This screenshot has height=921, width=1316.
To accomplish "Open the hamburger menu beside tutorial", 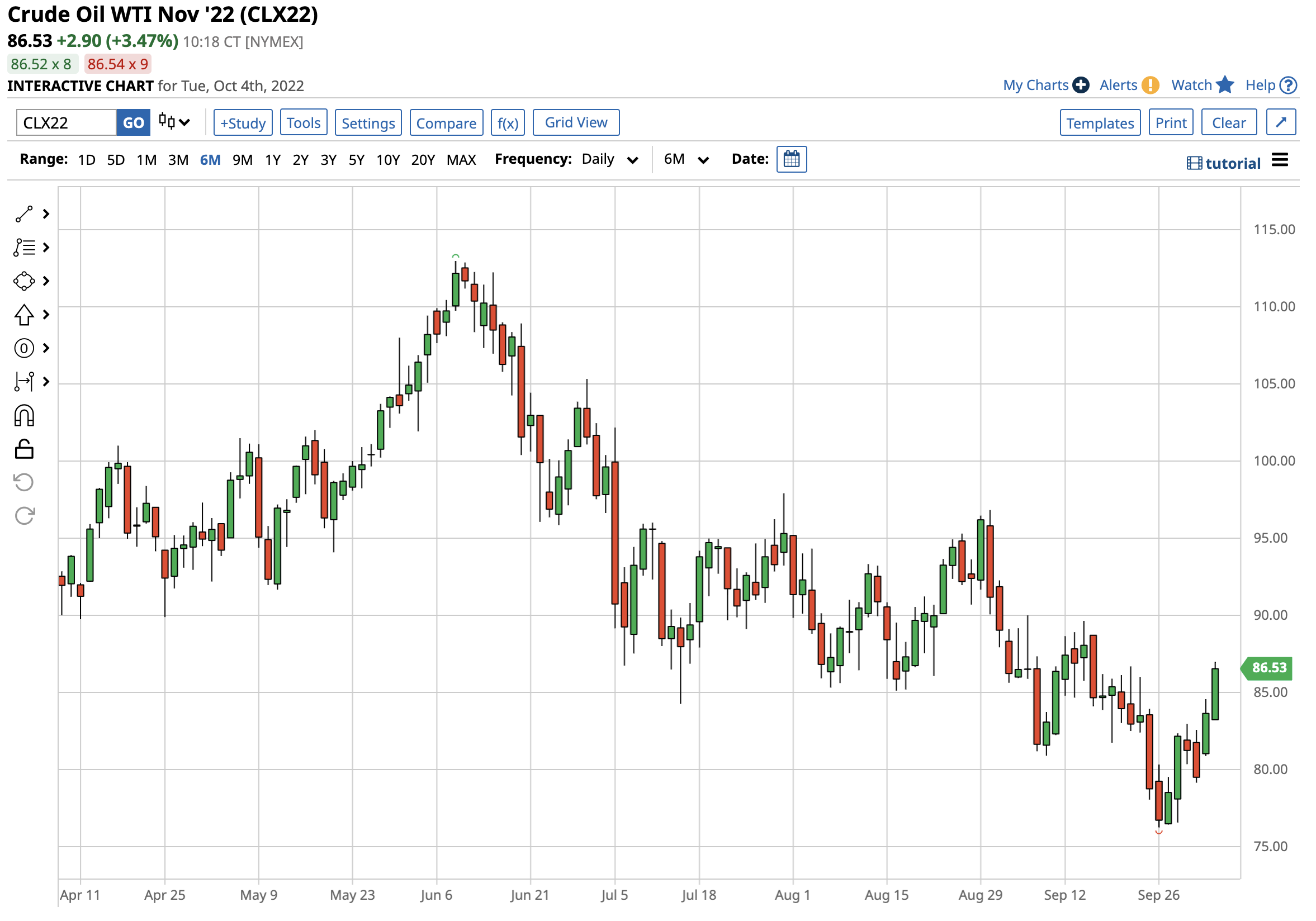I will [1280, 160].
